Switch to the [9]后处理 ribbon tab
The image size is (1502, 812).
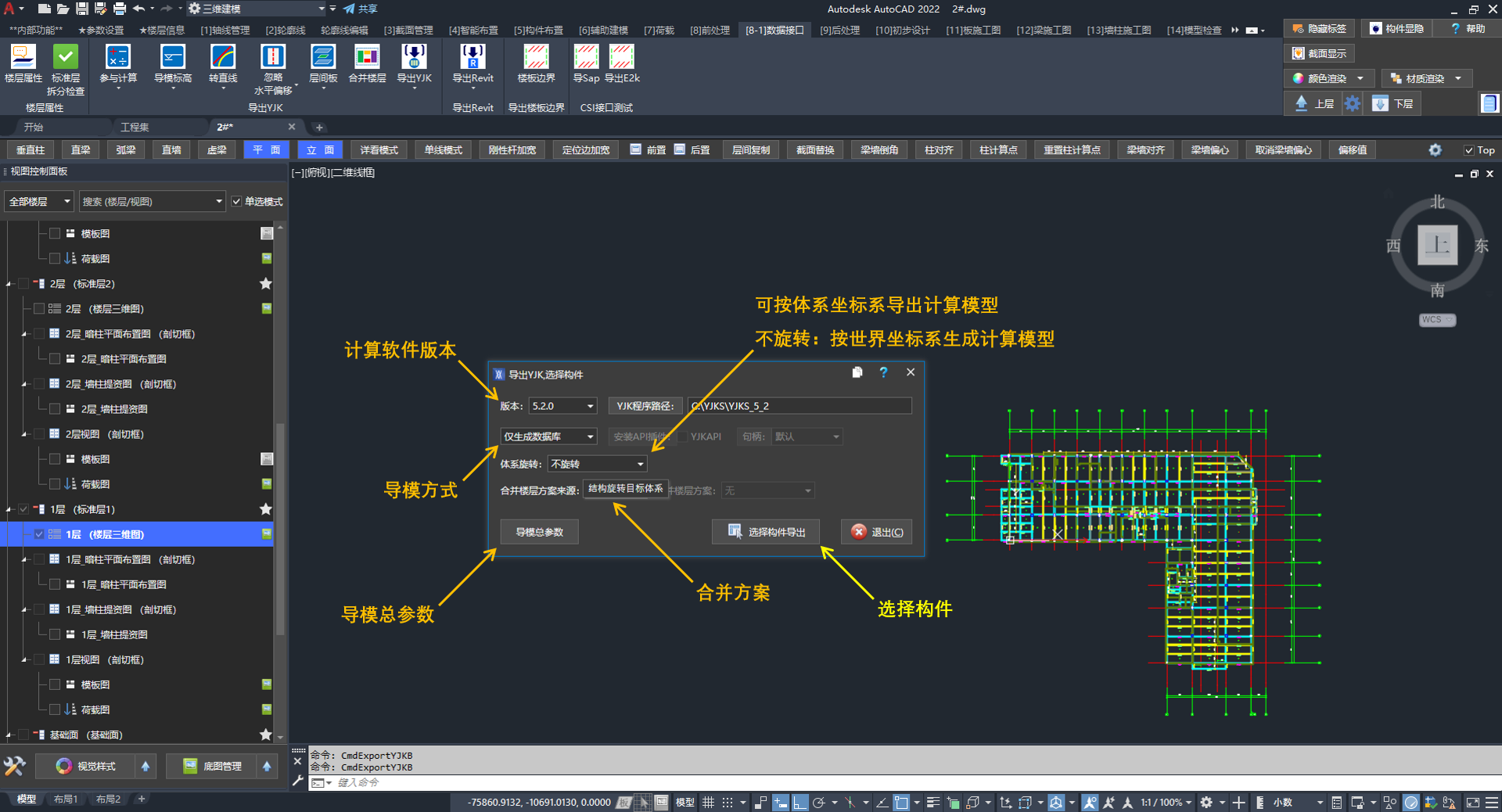tap(839, 31)
